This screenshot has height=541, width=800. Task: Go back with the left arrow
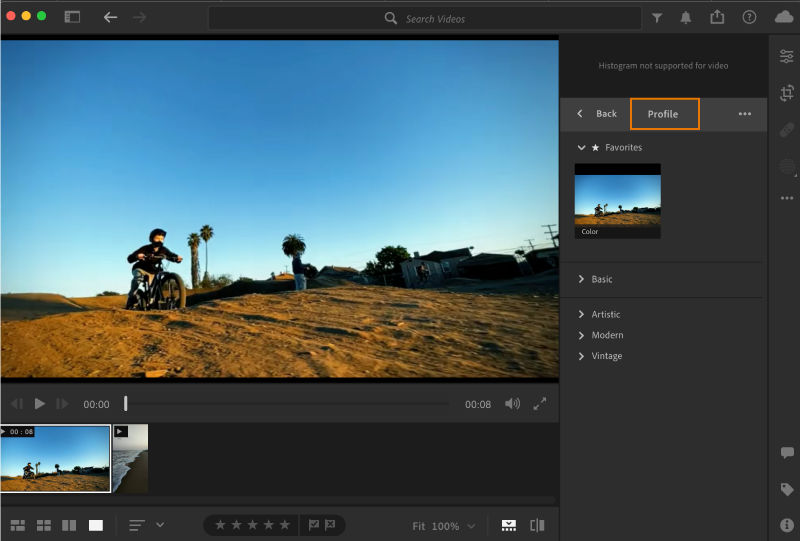tap(110, 17)
